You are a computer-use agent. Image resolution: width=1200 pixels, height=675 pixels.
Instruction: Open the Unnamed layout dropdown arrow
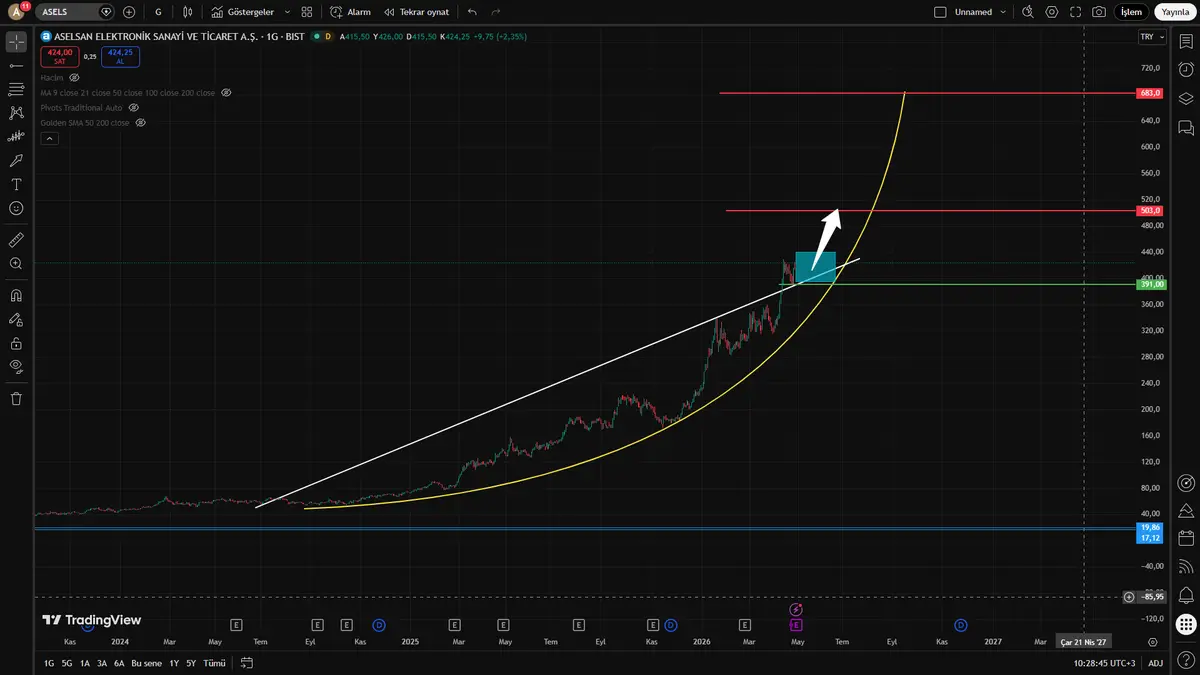click(x=1004, y=12)
